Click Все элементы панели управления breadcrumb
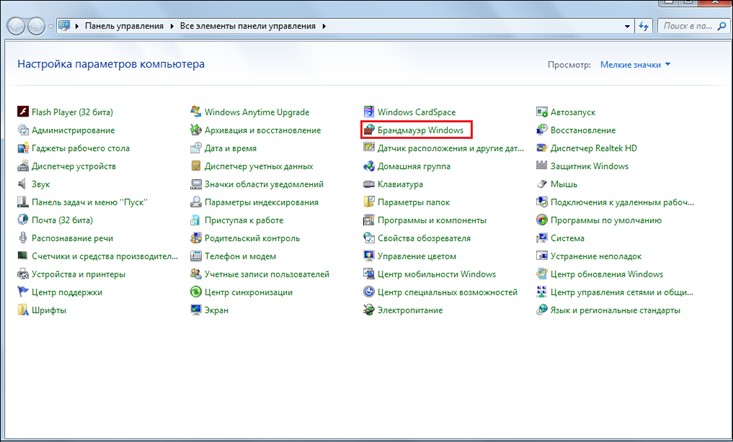 click(x=248, y=26)
